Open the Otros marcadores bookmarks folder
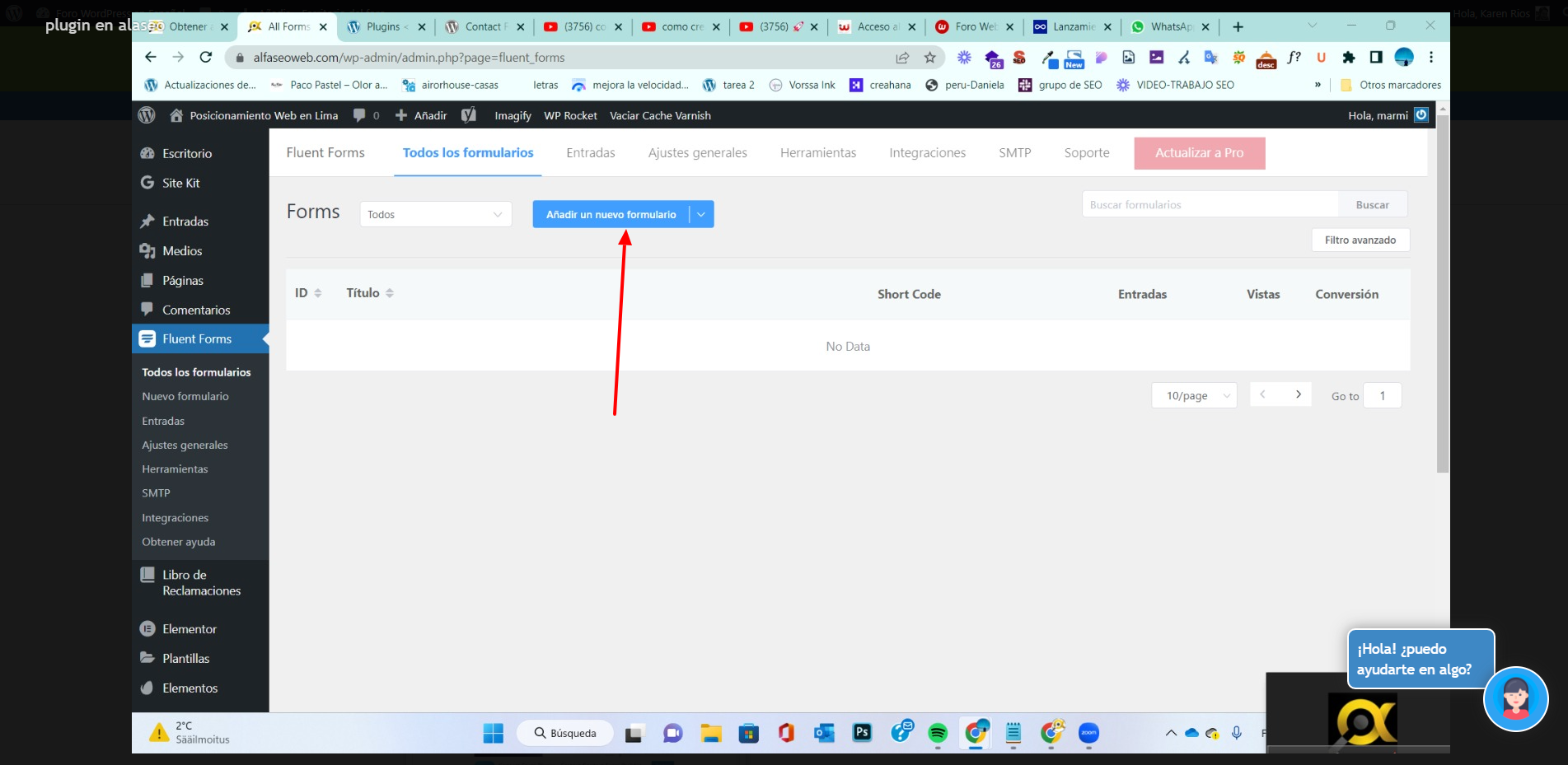 [x=1391, y=85]
